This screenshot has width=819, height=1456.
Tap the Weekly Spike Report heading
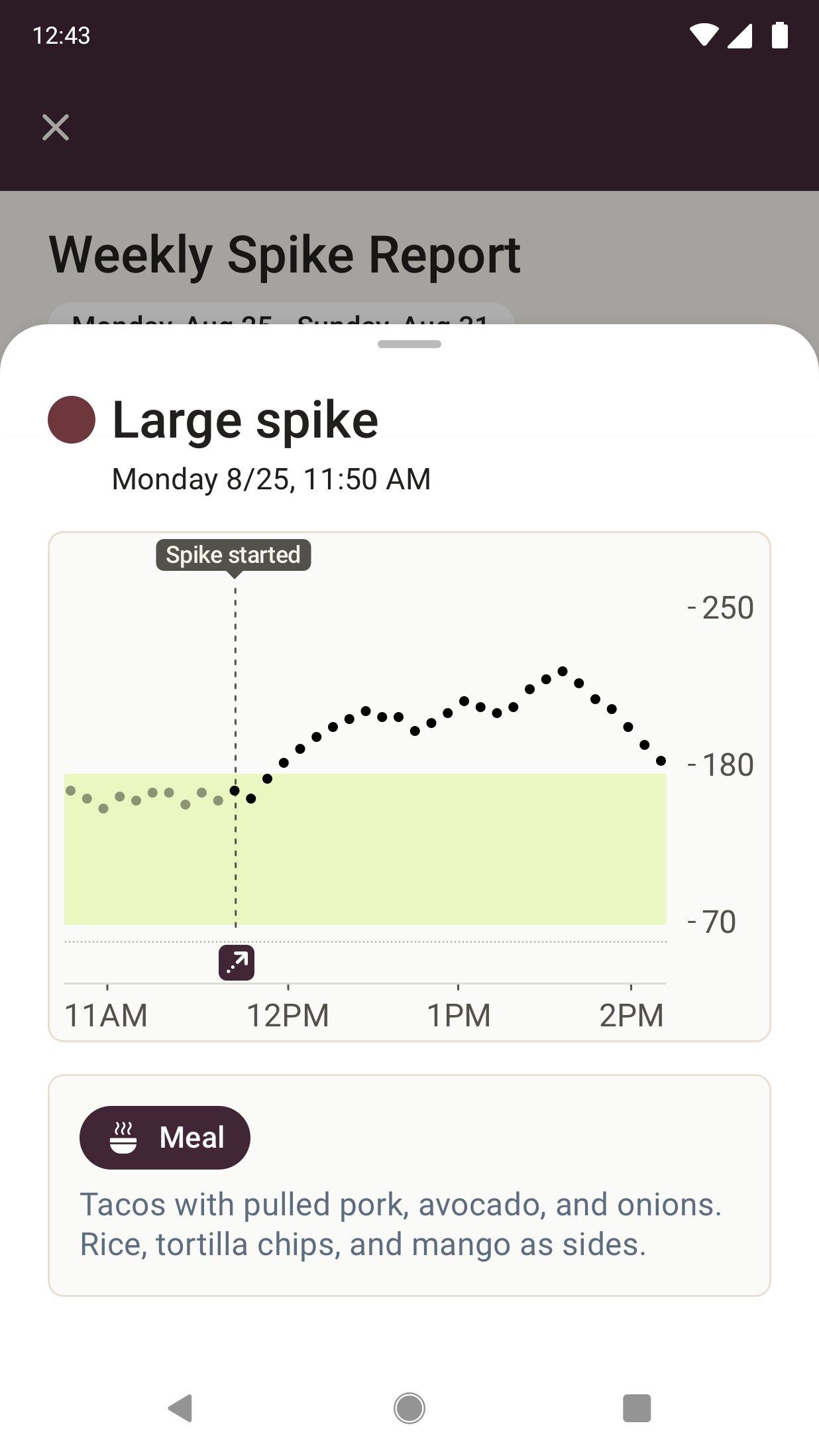(x=285, y=255)
